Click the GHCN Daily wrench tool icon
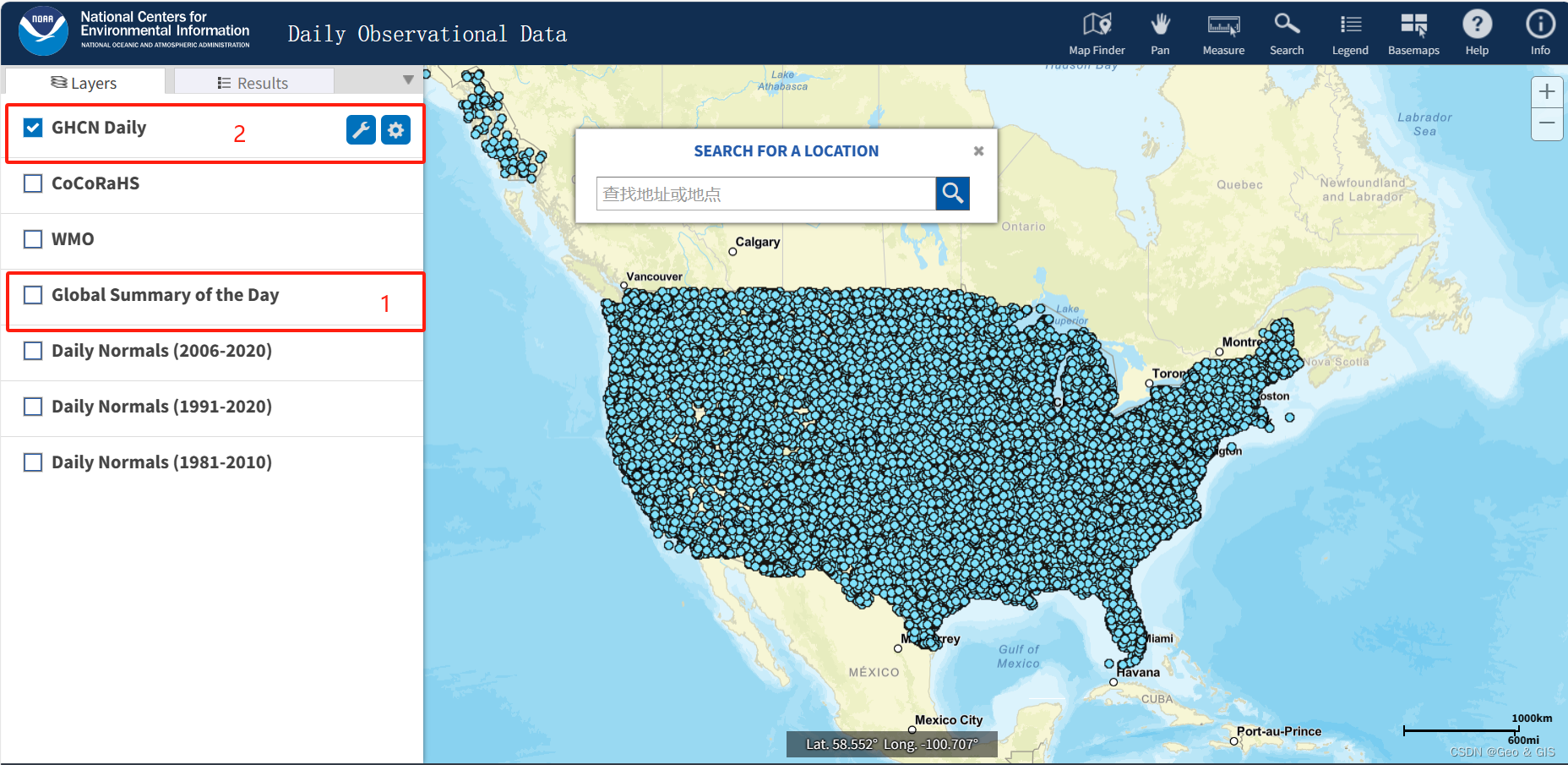The image size is (1568, 765). coord(361,129)
